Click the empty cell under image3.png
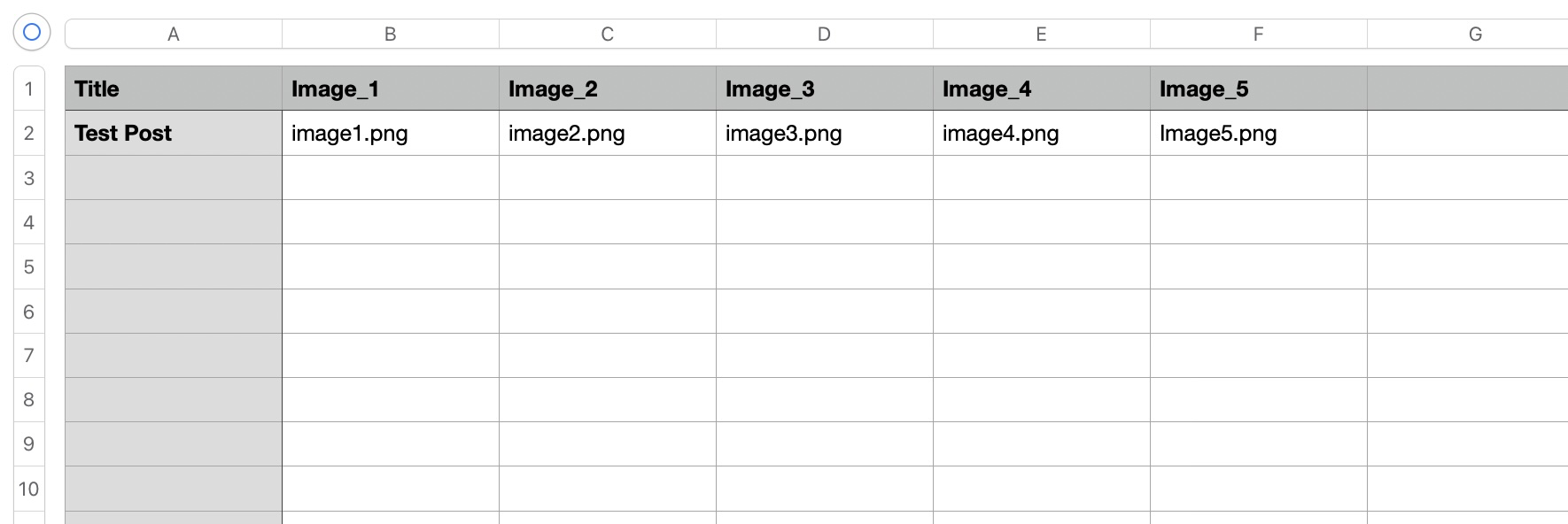The width and height of the screenshot is (1568, 524). (x=824, y=178)
